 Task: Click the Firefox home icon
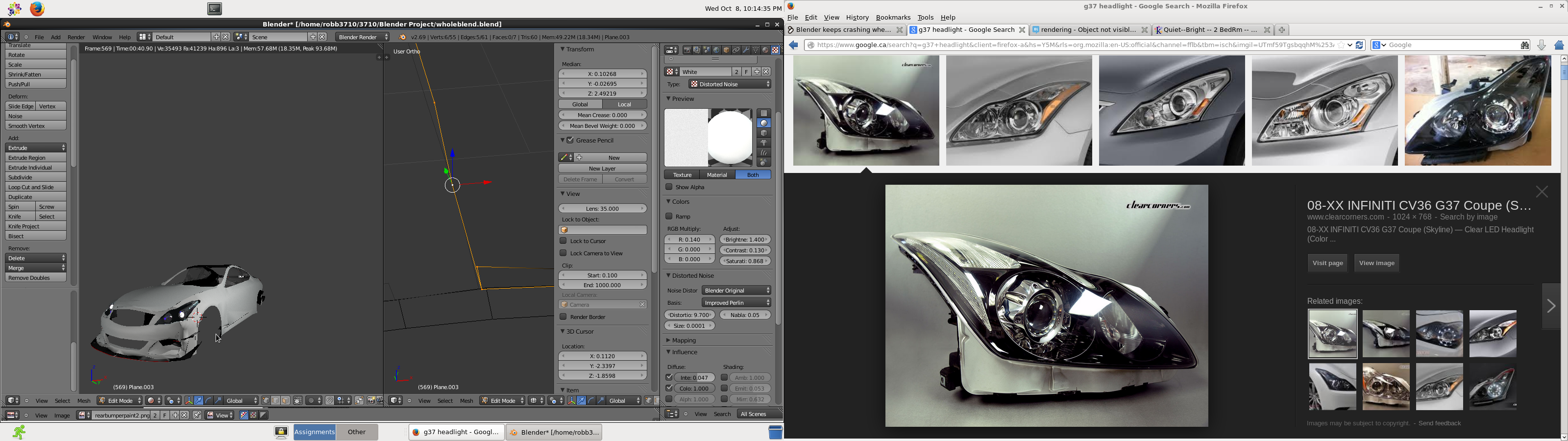pos(1559,45)
